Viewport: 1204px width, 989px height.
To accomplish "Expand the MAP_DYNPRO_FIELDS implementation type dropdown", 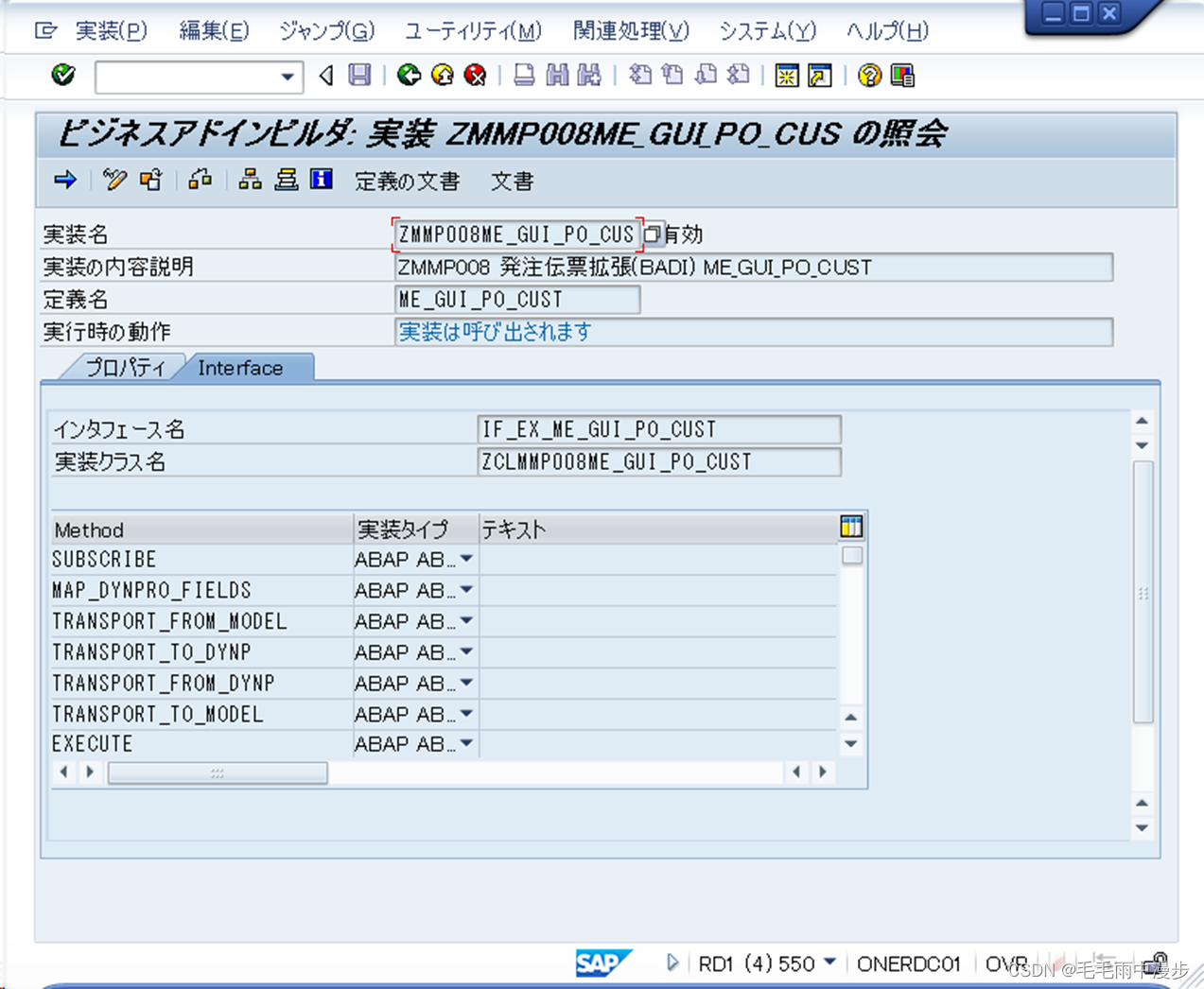I will coord(466,590).
